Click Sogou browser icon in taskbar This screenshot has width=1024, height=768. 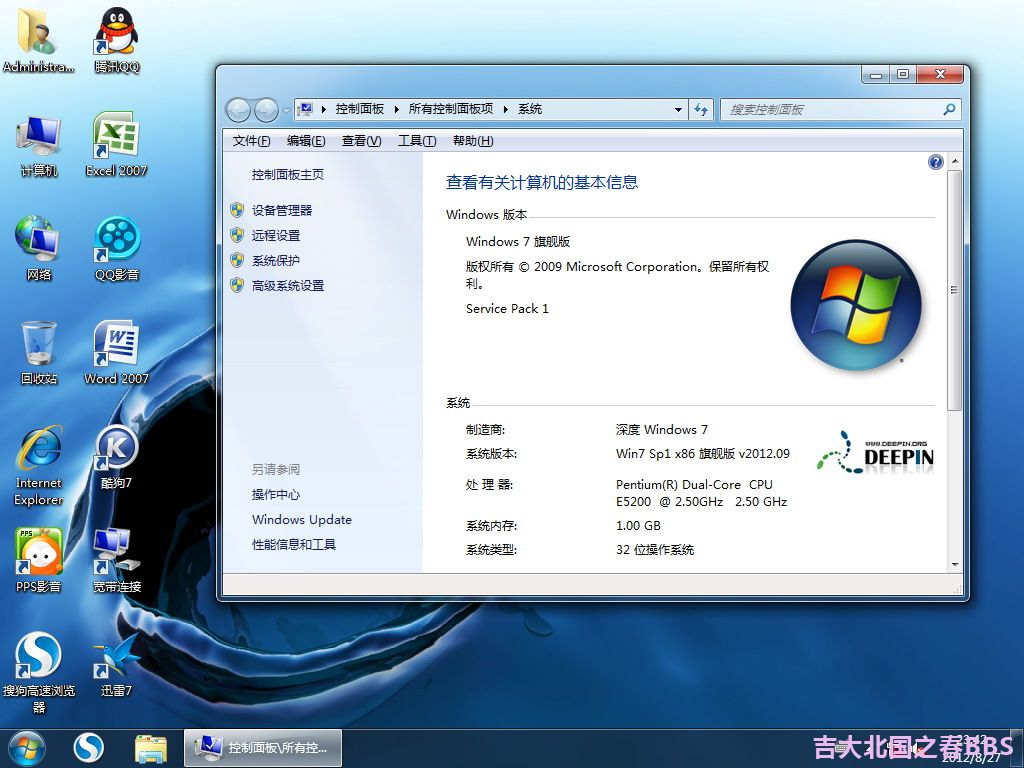(88, 748)
